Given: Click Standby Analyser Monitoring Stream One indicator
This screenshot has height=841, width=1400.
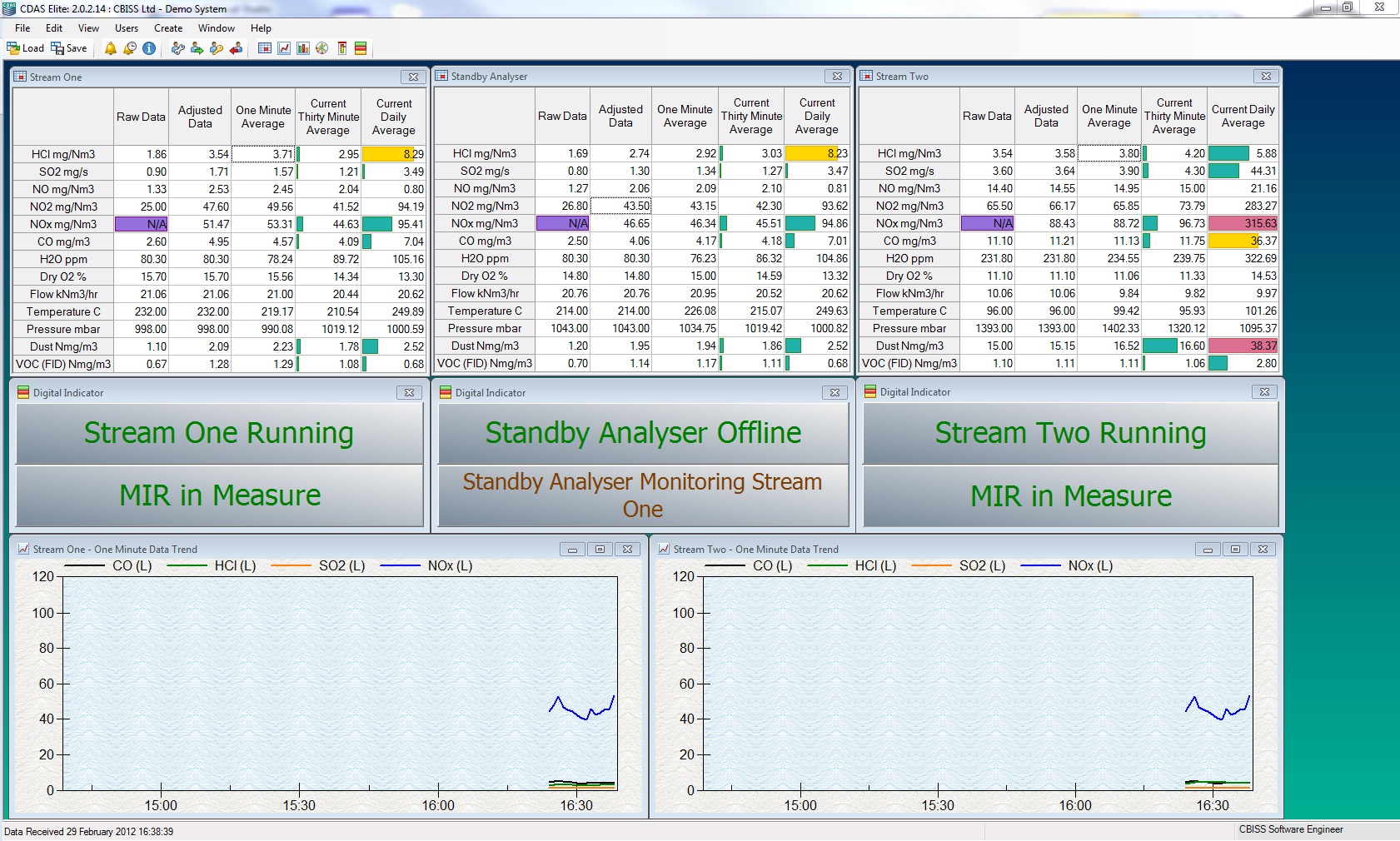Looking at the screenshot, I should point(643,495).
